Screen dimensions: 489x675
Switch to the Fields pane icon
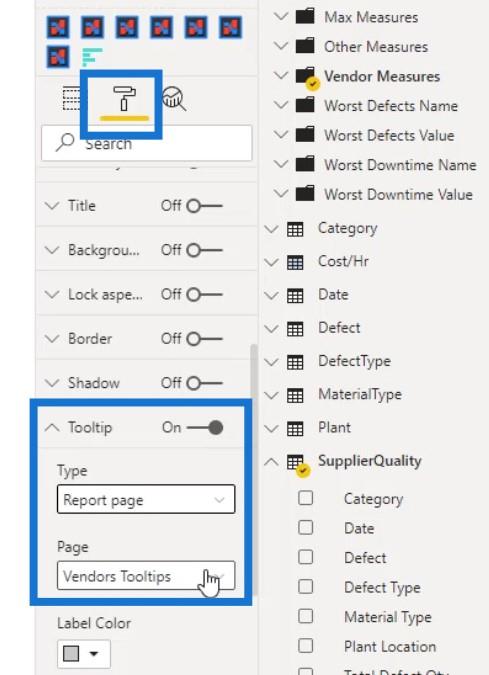(71, 99)
